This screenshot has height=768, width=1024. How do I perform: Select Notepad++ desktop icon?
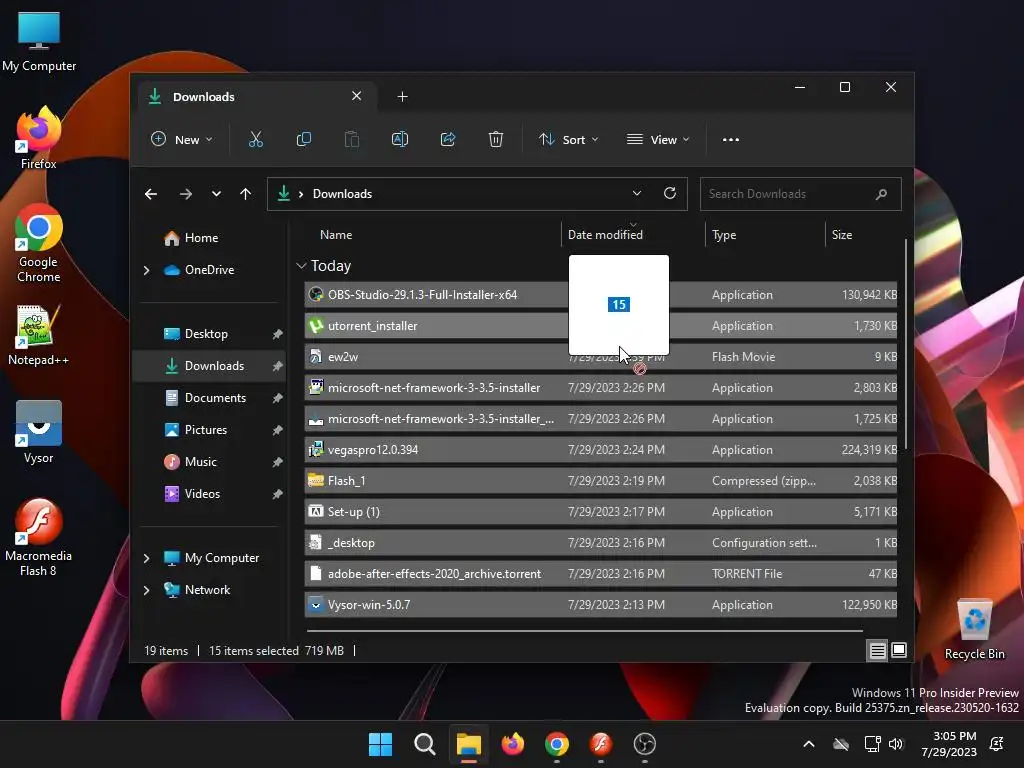click(39, 334)
